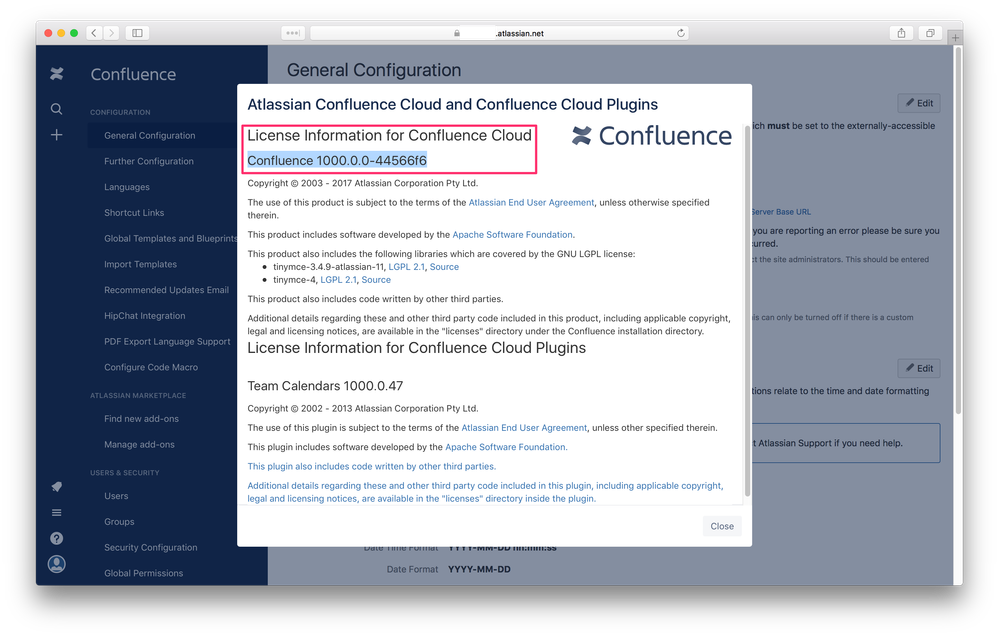Open End User Agreement link under Team Calendars

524,428
